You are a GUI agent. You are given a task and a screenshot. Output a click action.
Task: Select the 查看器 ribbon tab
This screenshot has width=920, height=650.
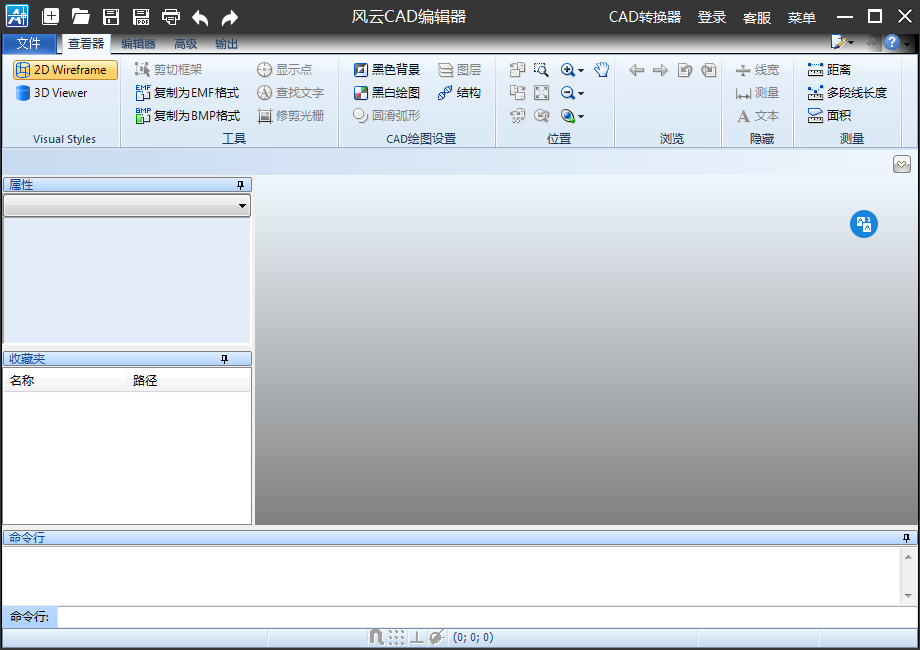[86, 43]
